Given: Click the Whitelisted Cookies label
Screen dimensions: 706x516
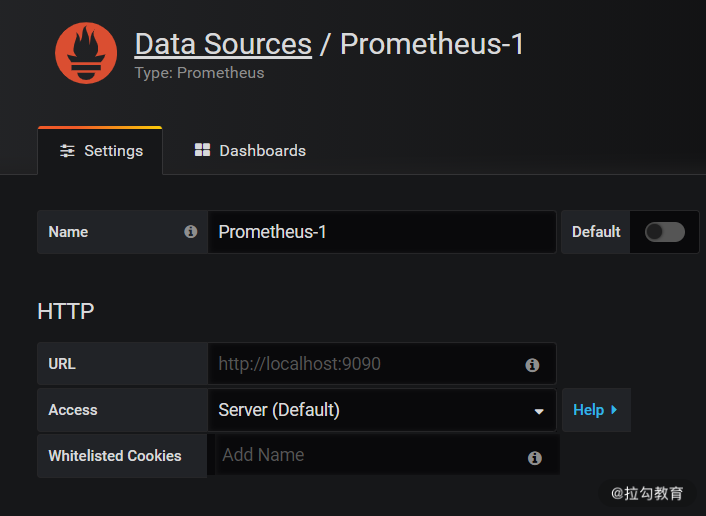Looking at the screenshot, I should click(115, 456).
